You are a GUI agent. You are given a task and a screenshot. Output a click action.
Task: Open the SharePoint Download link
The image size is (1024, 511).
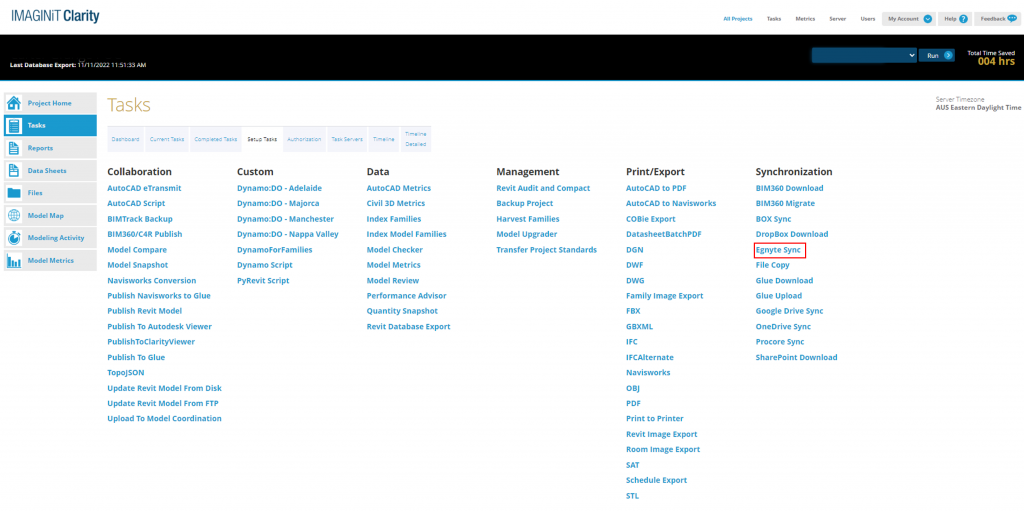796,357
